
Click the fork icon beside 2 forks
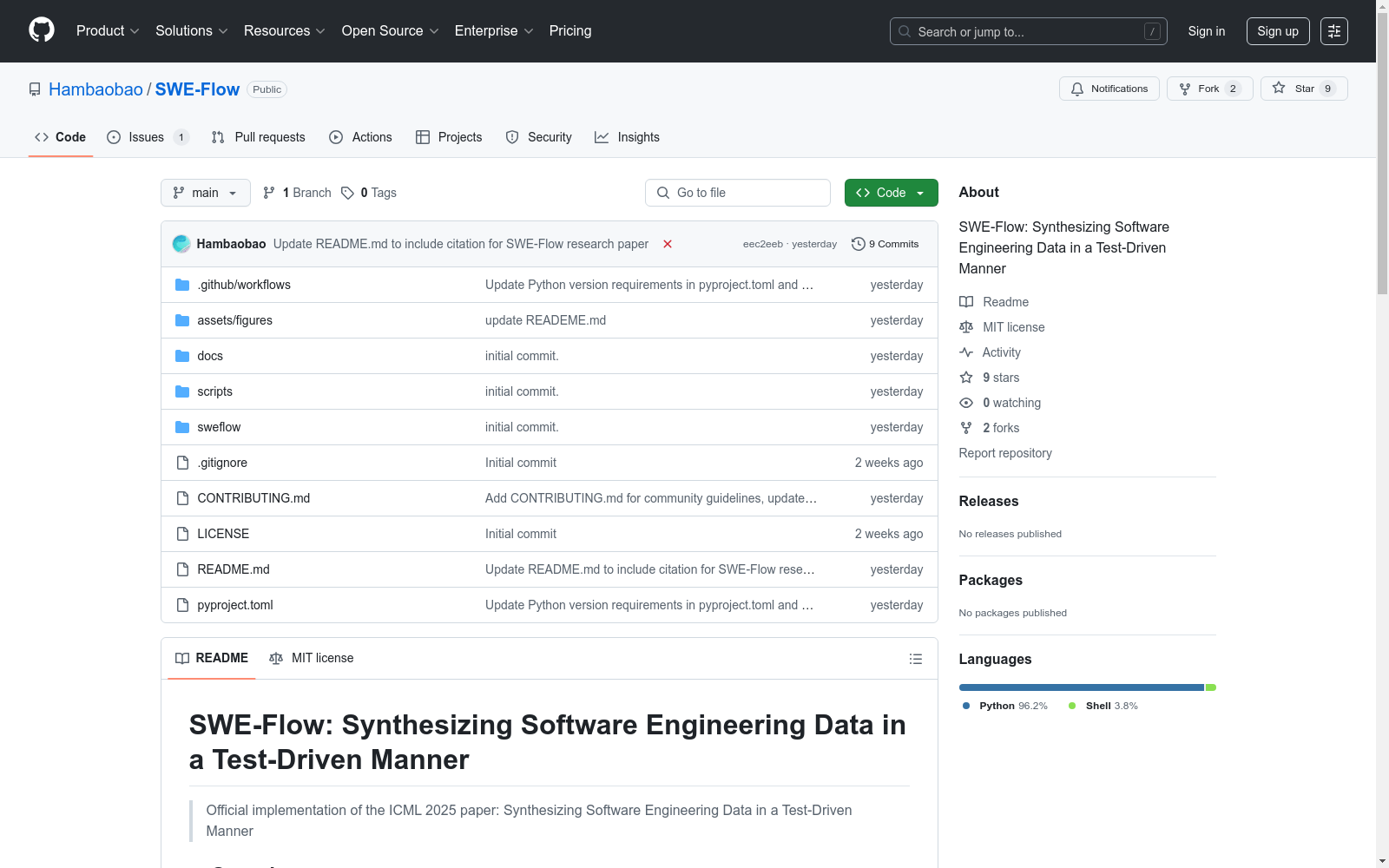[x=966, y=428]
